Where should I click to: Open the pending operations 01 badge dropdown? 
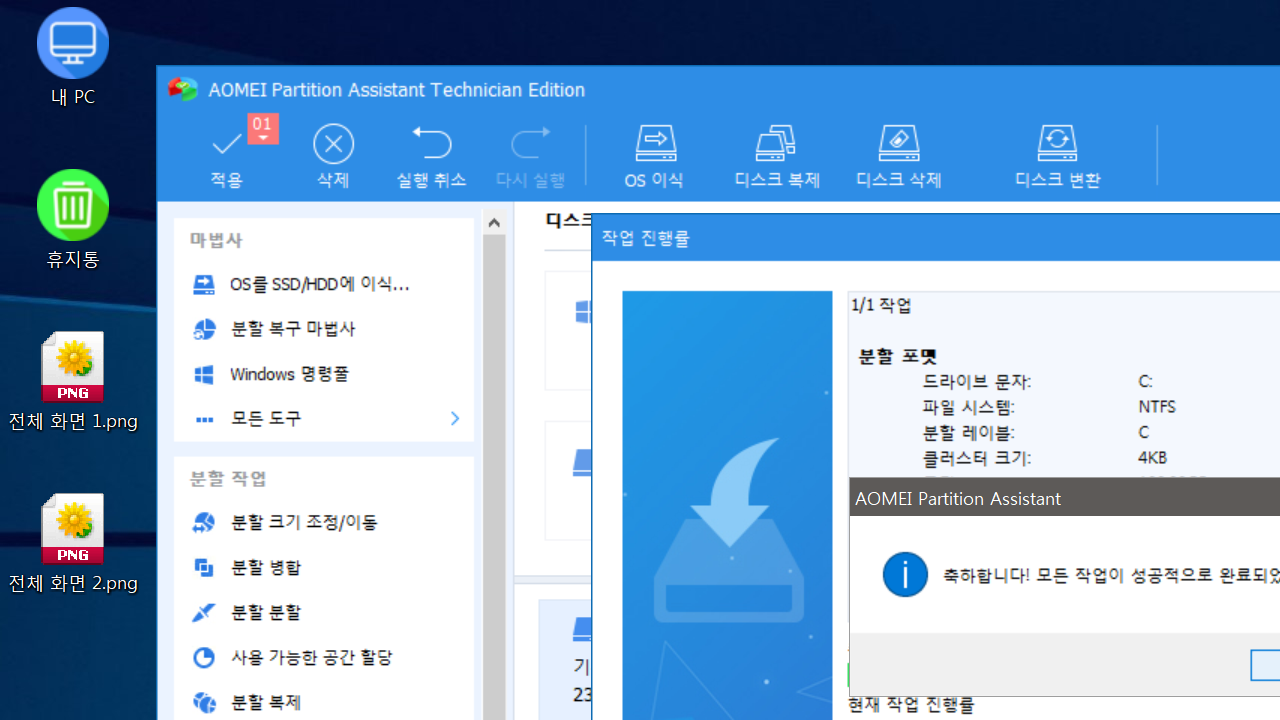point(262,129)
